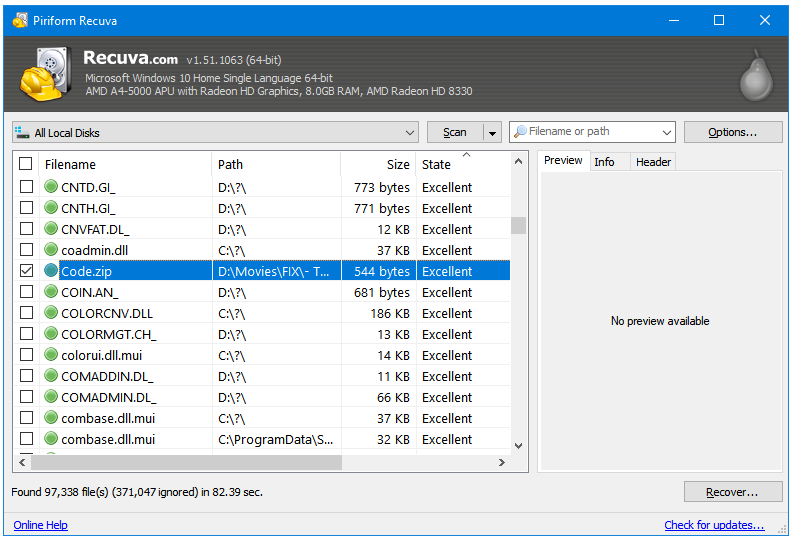
Task: Click the horizontal scrollbar thumb of file list
Action: click(x=186, y=462)
